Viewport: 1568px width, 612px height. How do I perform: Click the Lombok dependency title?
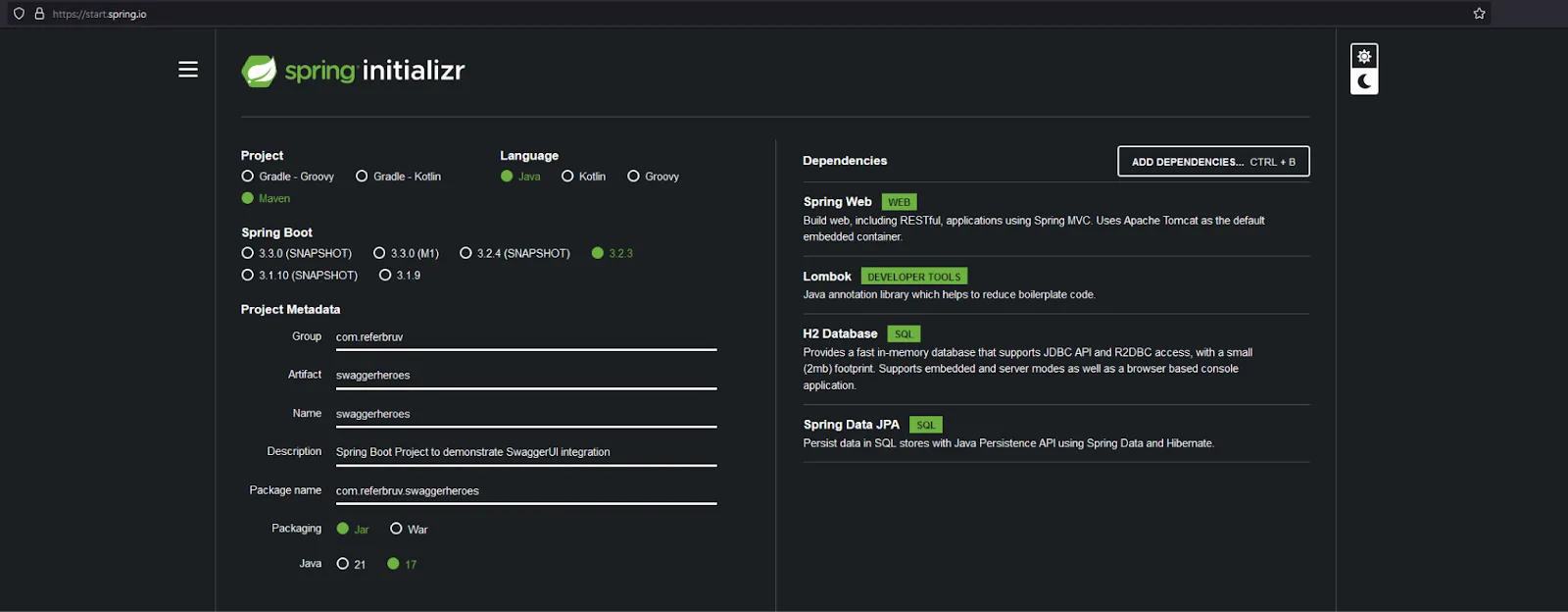(827, 277)
